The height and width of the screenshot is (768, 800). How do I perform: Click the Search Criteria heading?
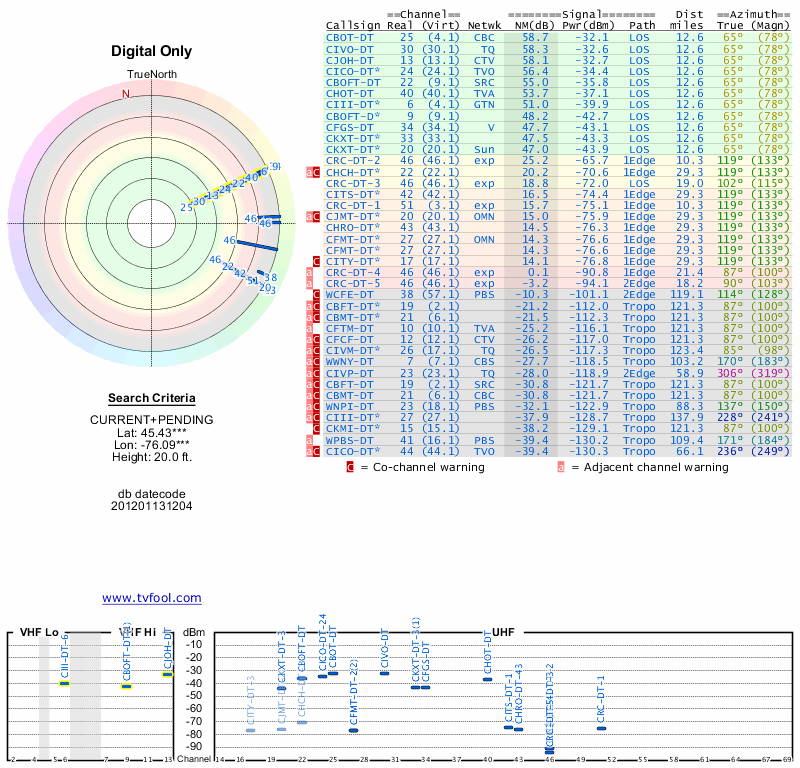point(151,398)
